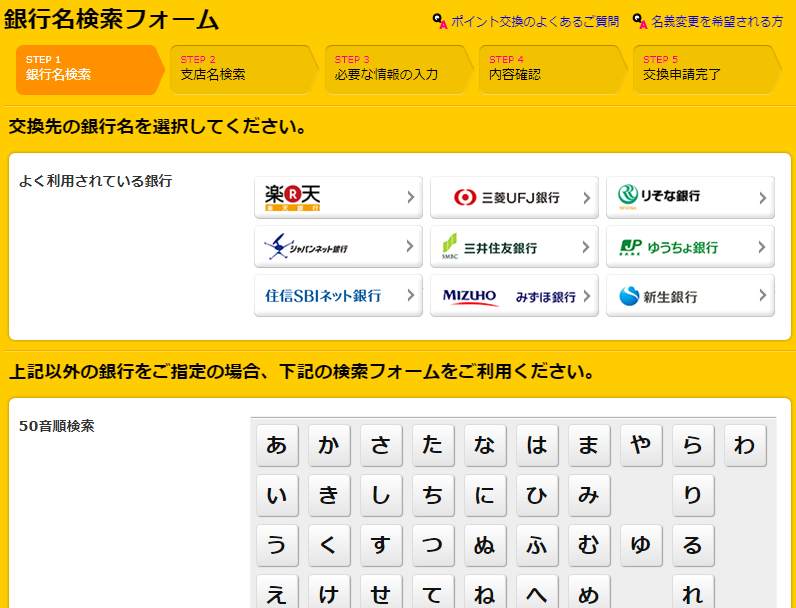The image size is (796, 608).
Task: Choose 三井住友銀行 bank button
Action: coord(514,246)
